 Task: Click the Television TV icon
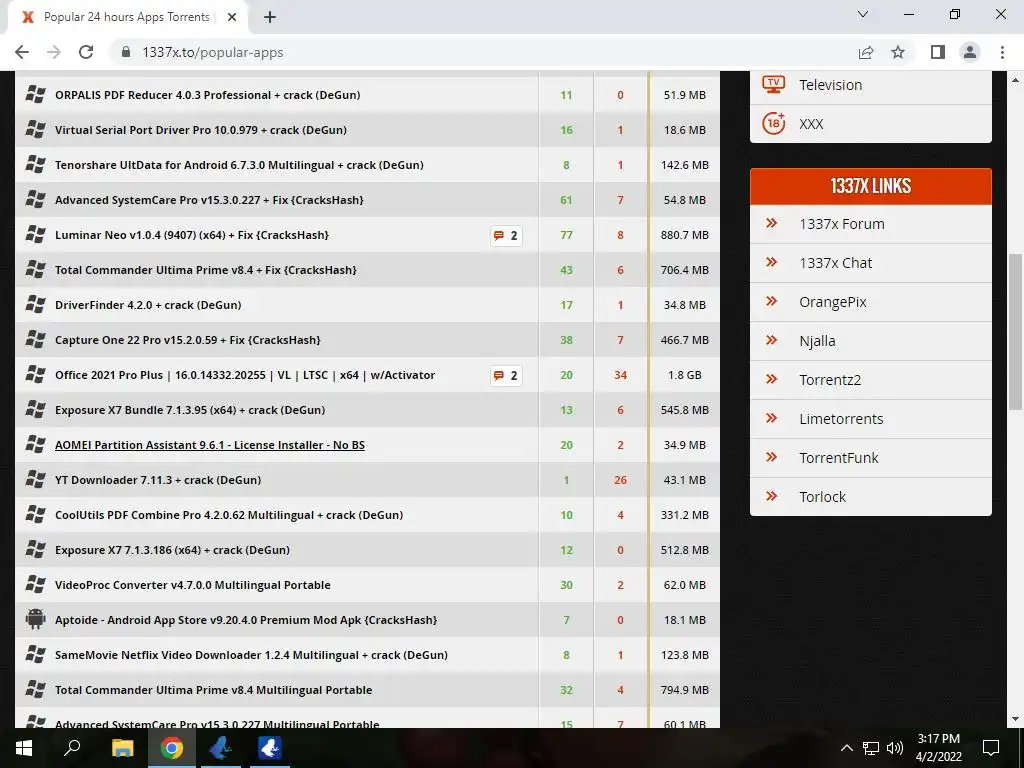pyautogui.click(x=773, y=84)
